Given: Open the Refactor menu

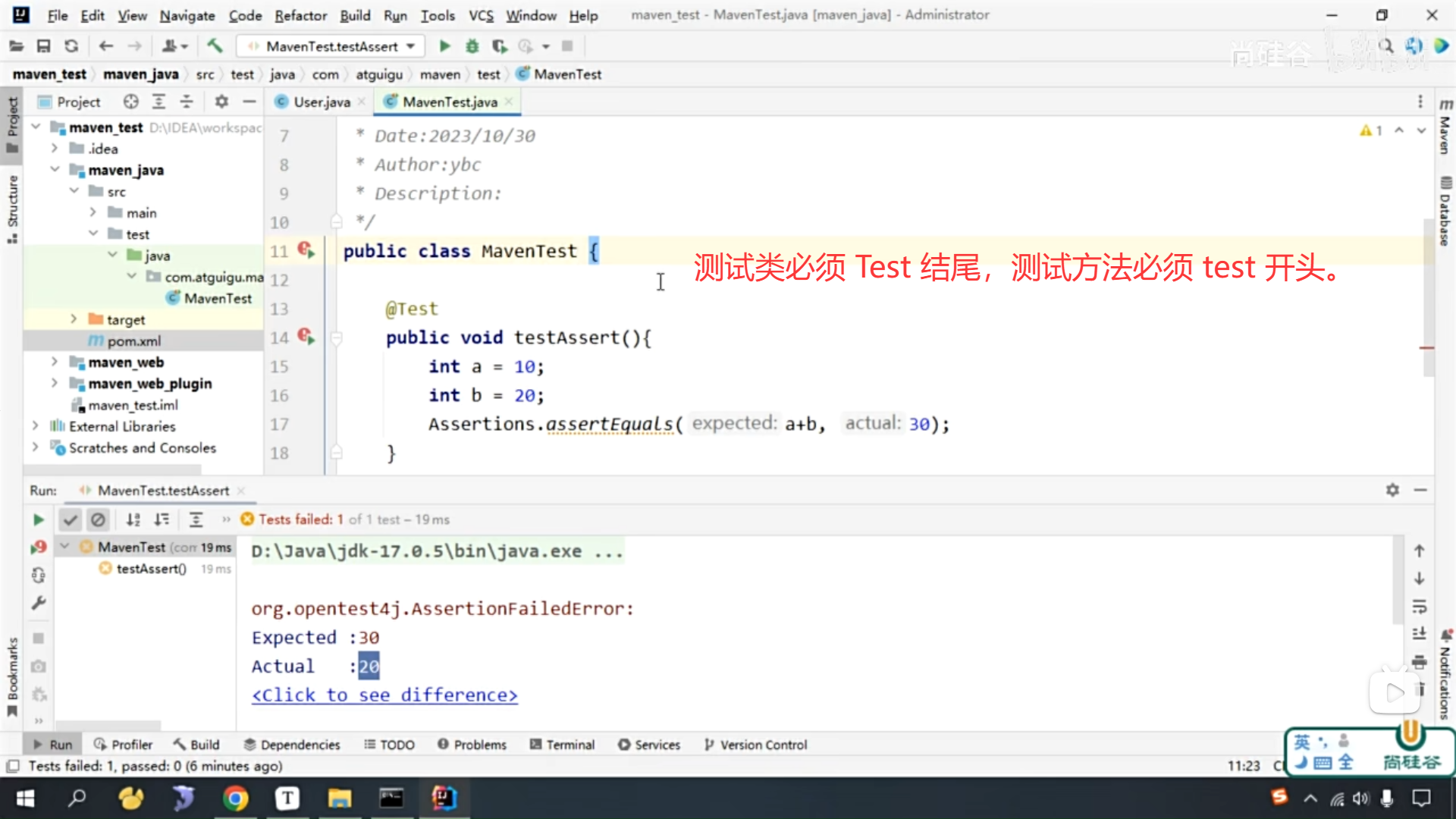Looking at the screenshot, I should (300, 15).
